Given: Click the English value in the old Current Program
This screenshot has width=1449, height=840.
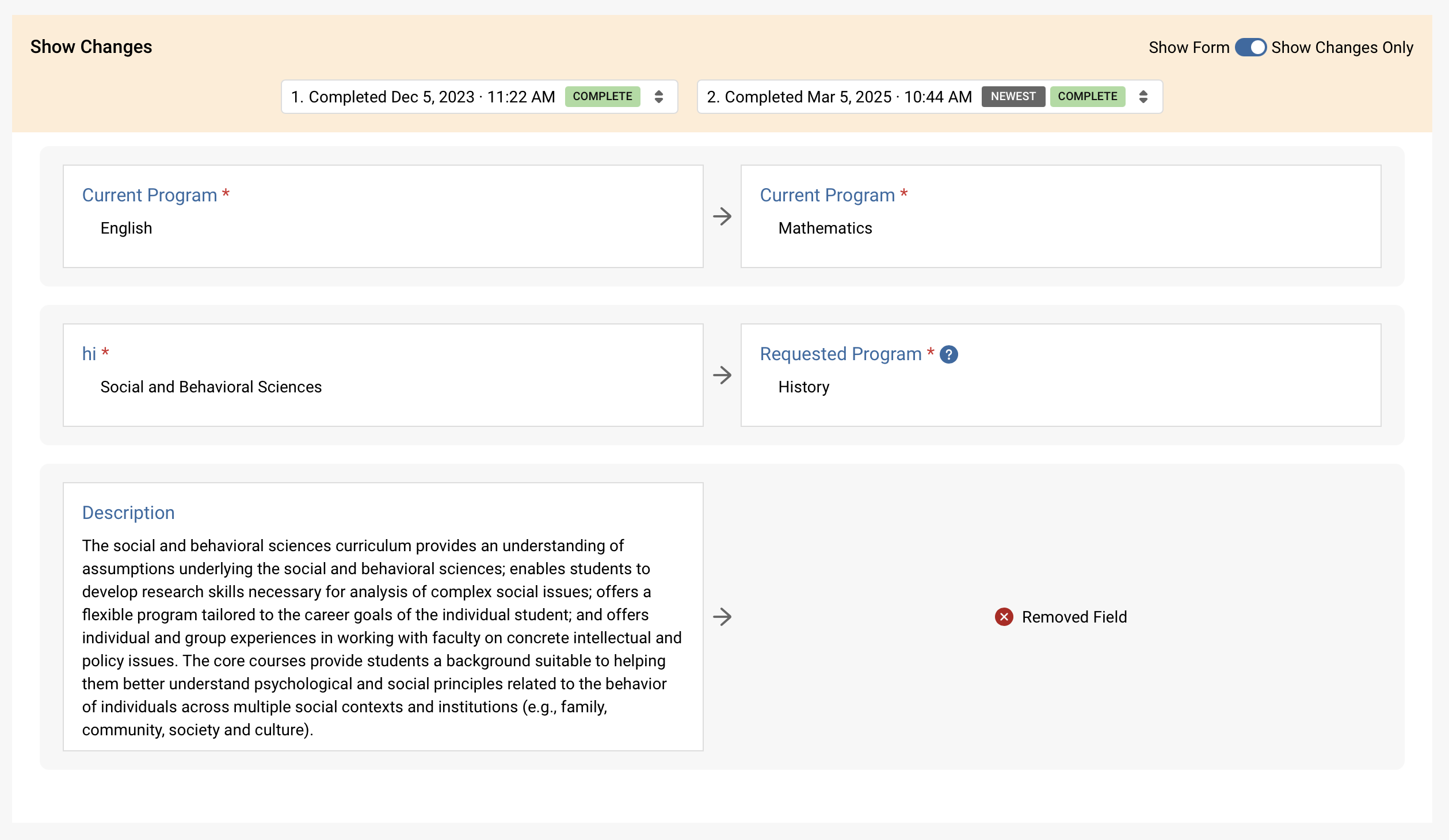Looking at the screenshot, I should 126,228.
